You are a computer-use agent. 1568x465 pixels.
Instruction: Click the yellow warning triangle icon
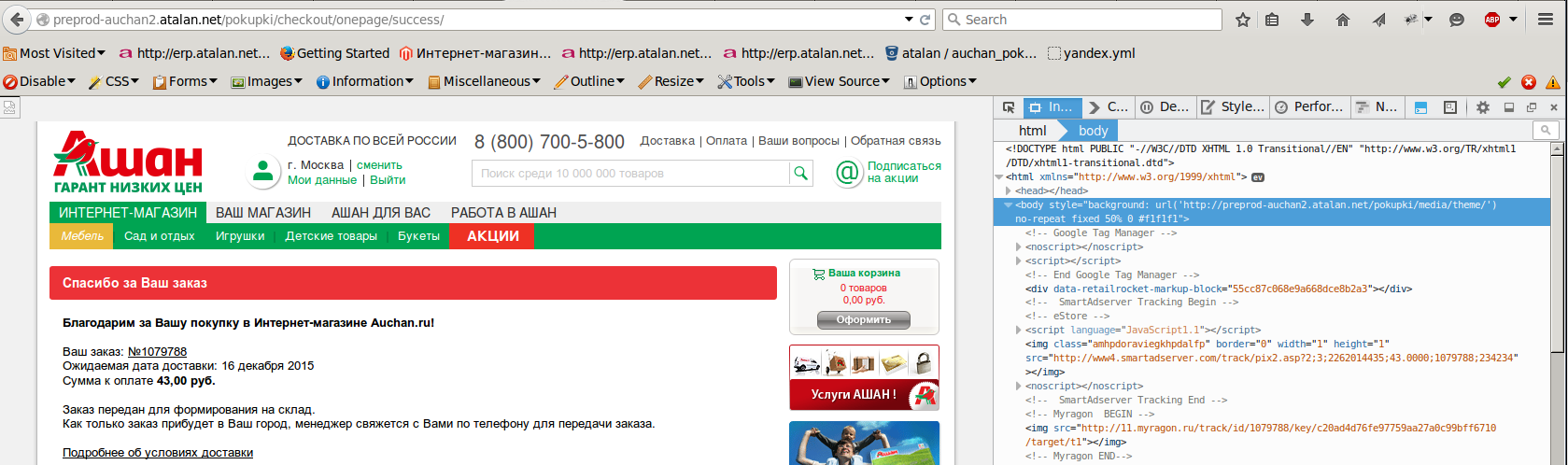(x=1553, y=82)
